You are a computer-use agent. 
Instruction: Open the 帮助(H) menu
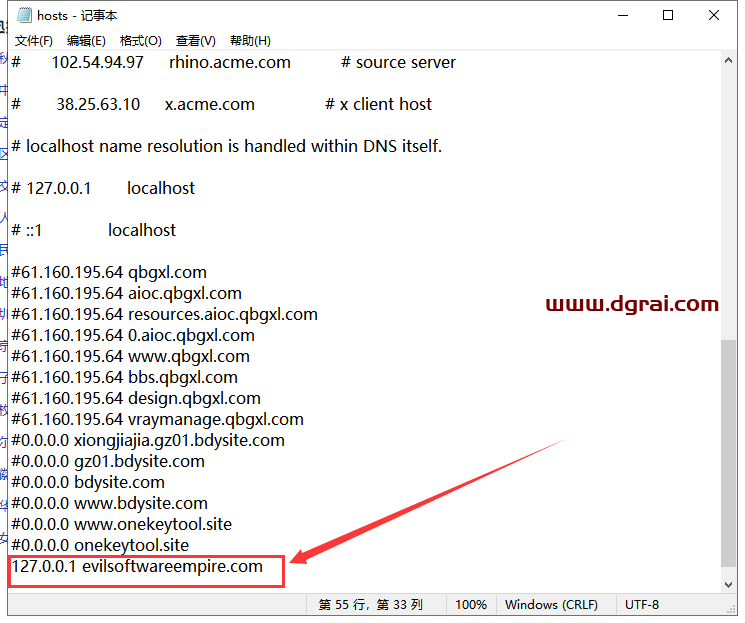250,41
